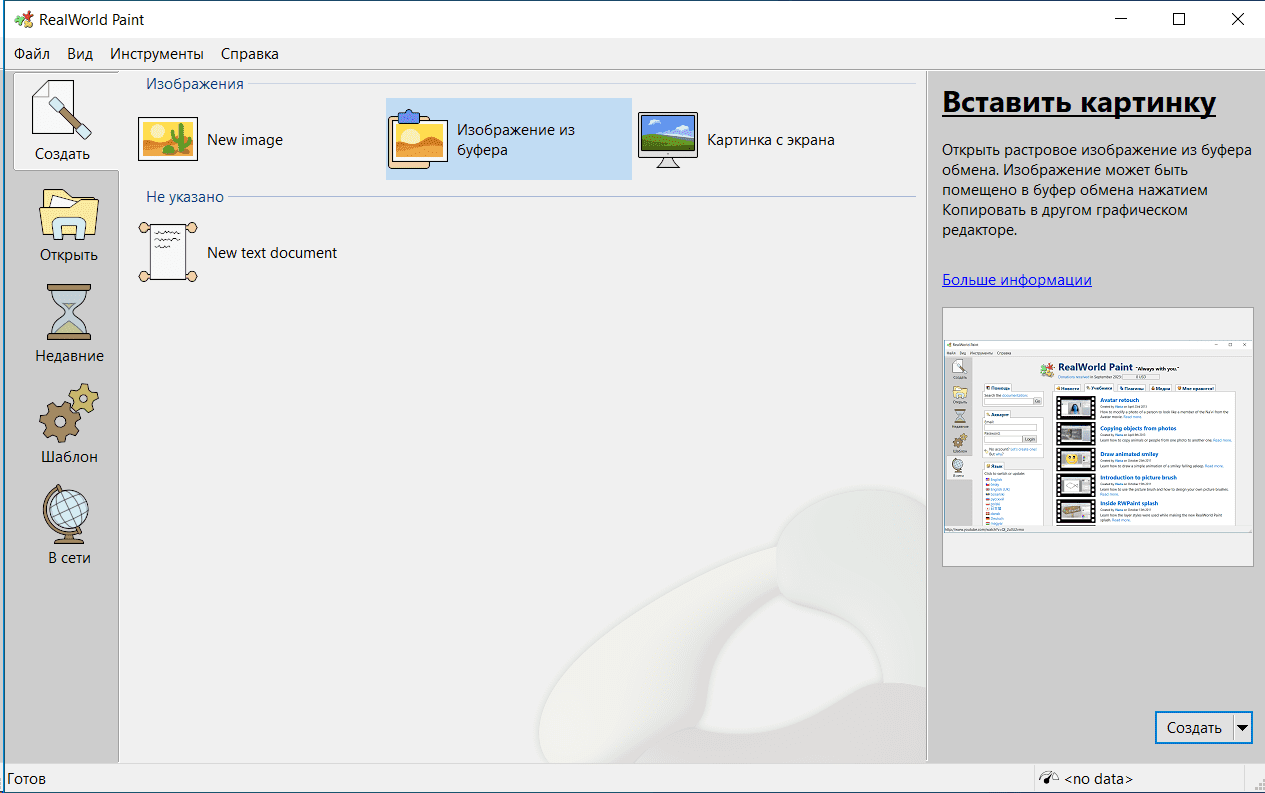
Task: Click the New image label
Action: point(245,140)
